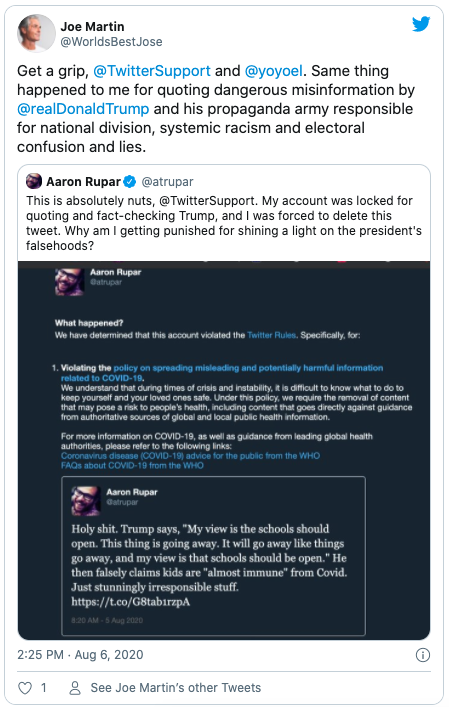449x707 pixels.
Task: Click the person icon beside See other Tweets
Action: (x=75, y=688)
